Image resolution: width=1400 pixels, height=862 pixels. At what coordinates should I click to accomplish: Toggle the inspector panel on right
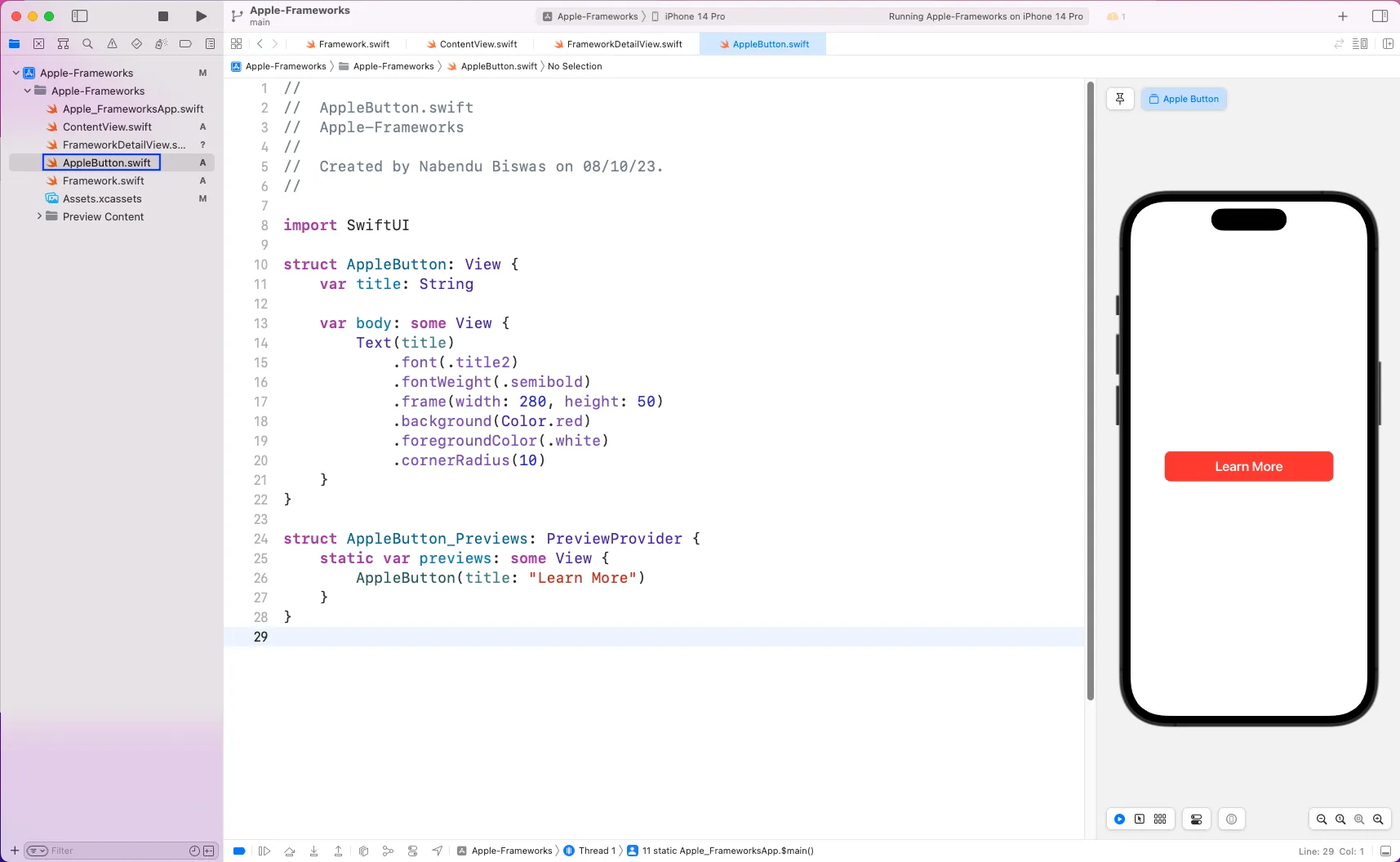pos(1380,16)
